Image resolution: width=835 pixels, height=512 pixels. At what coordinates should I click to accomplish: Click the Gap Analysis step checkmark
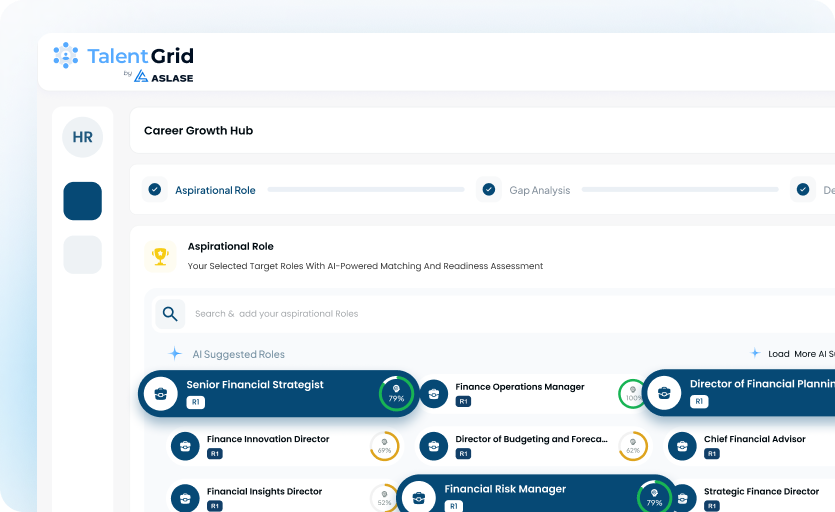point(489,189)
